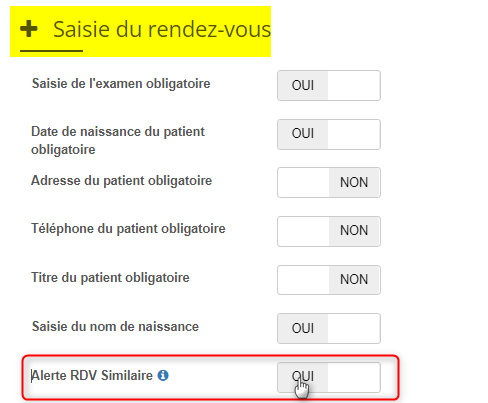The height and width of the screenshot is (403, 488).
Task: Click the Alerte RDV Similaire label text
Action: click(92, 375)
